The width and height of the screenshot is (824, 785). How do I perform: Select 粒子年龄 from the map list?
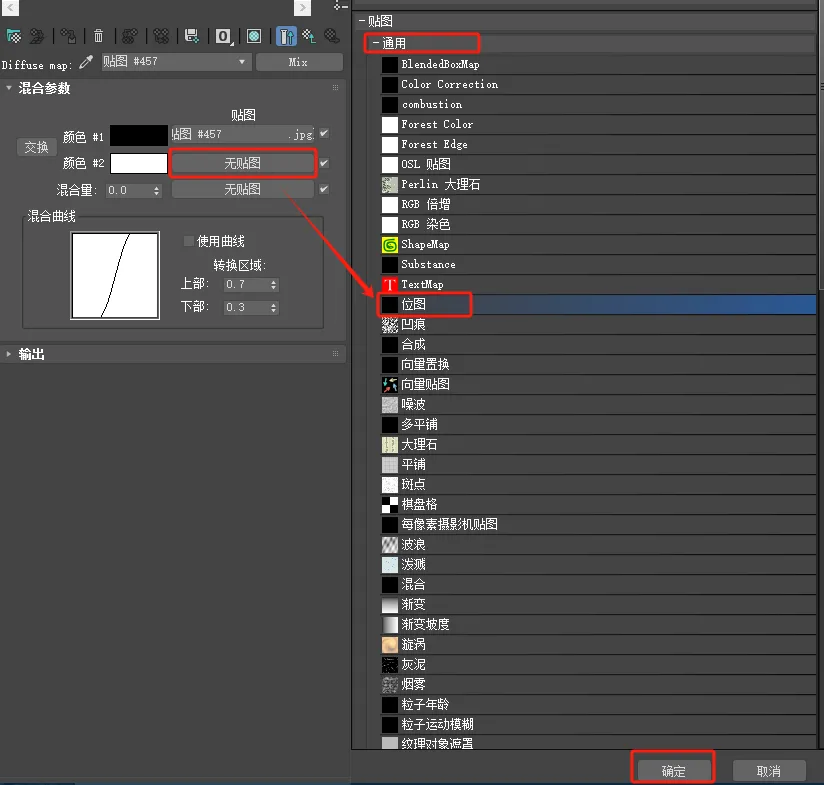click(x=599, y=705)
